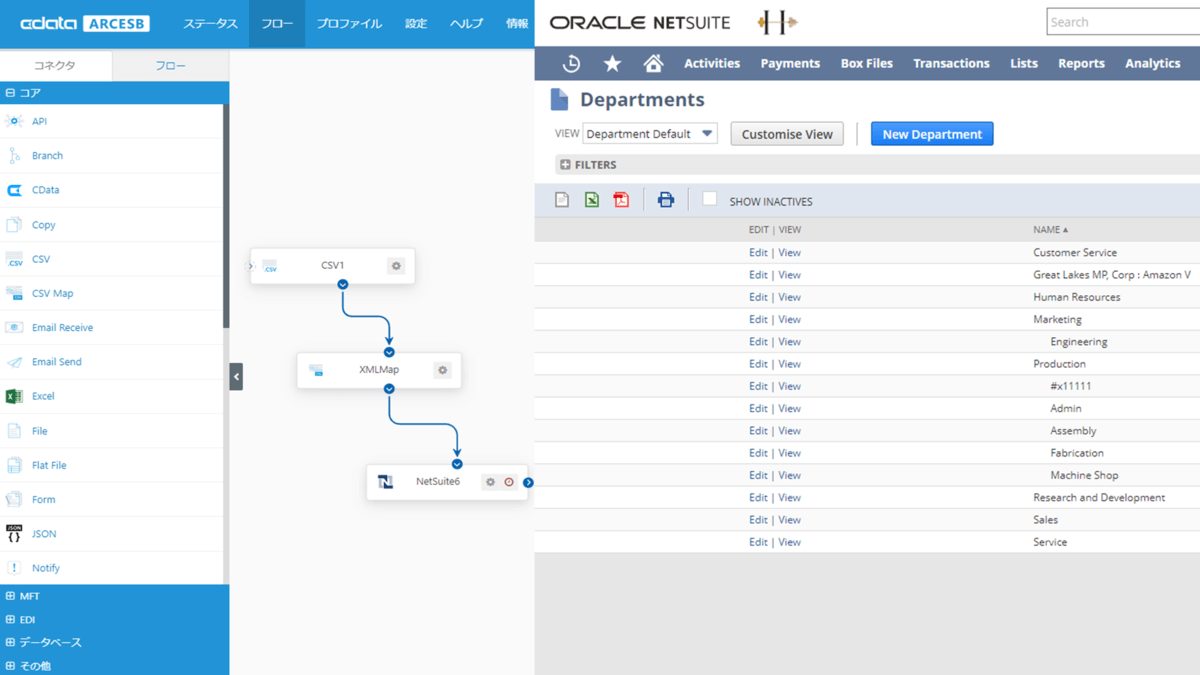
Task: Click the NetSuite6 node output arrow
Action: pyautogui.click(x=528, y=482)
